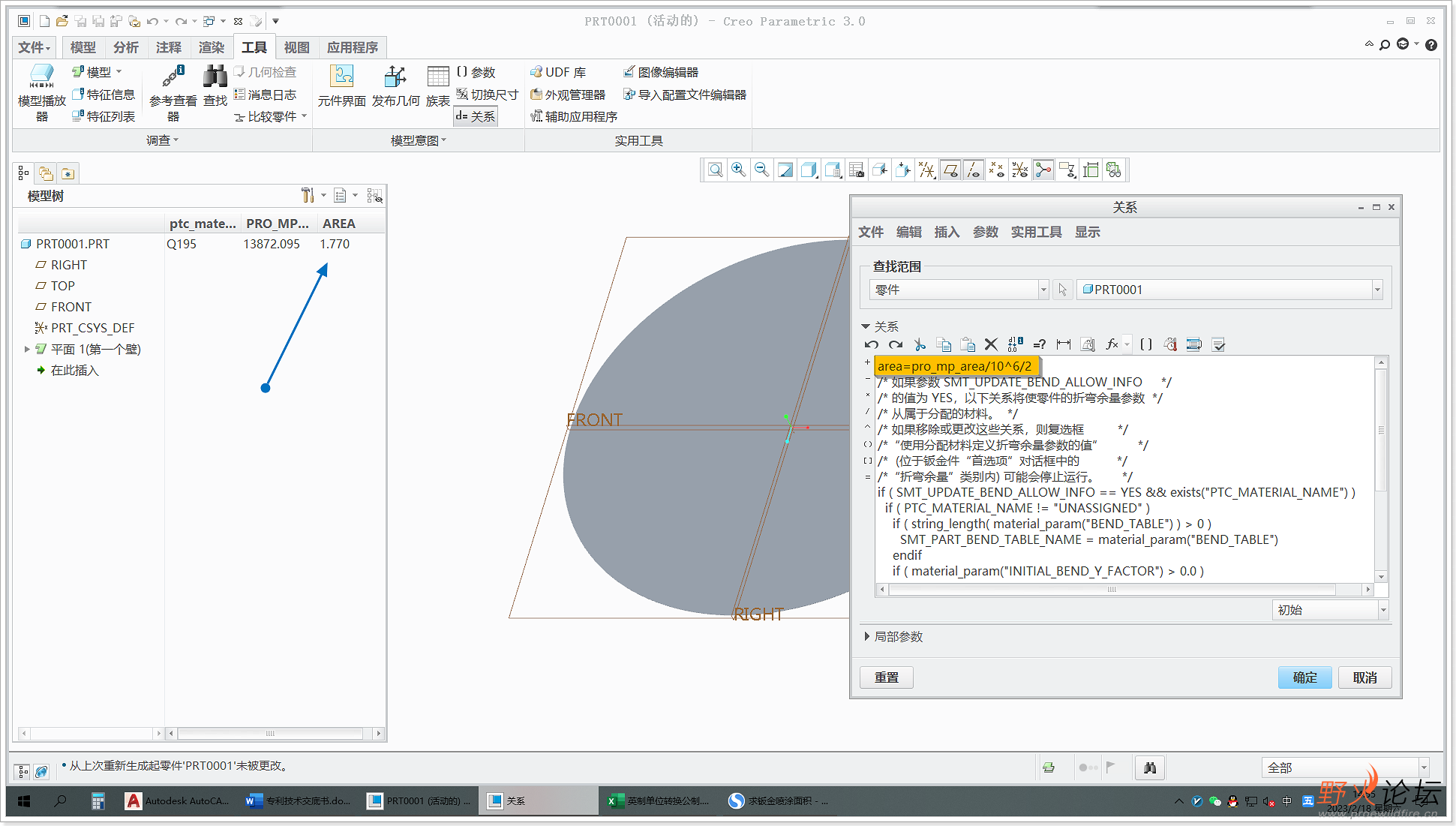Viewport: 1456px width, 826px height.
Task: Open the 插入 menu in Relations dialog
Action: pos(947,232)
